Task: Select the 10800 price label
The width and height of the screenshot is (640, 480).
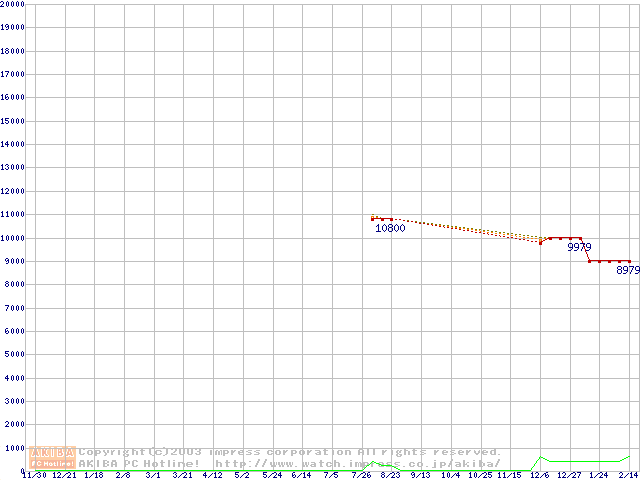Action: (x=390, y=228)
